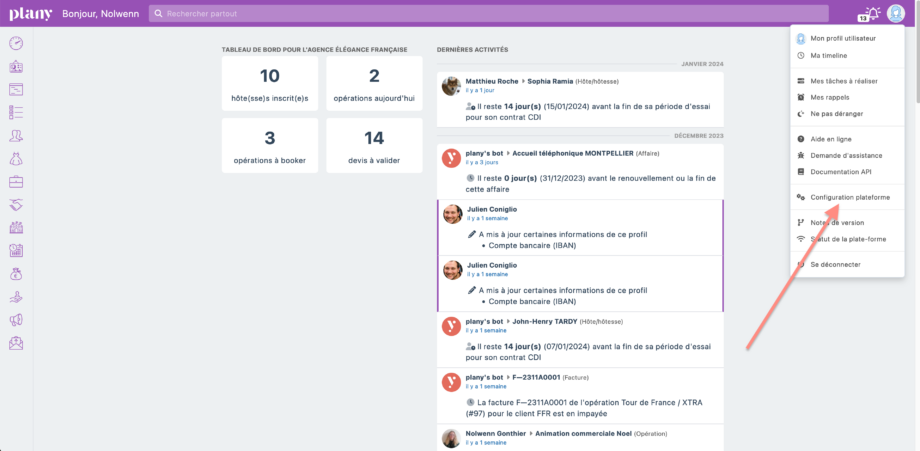Toggle Ne pas déranger mode
This screenshot has height=451, width=920.
coord(837,114)
